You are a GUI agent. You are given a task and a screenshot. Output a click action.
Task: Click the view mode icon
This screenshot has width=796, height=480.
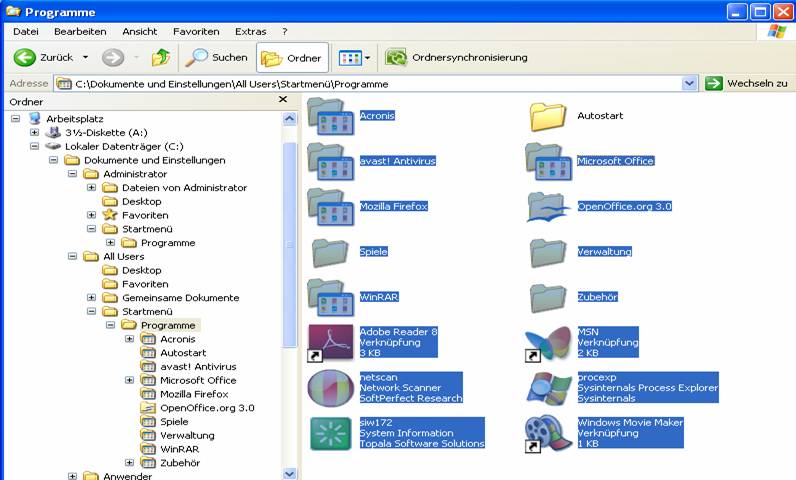(x=350, y=58)
